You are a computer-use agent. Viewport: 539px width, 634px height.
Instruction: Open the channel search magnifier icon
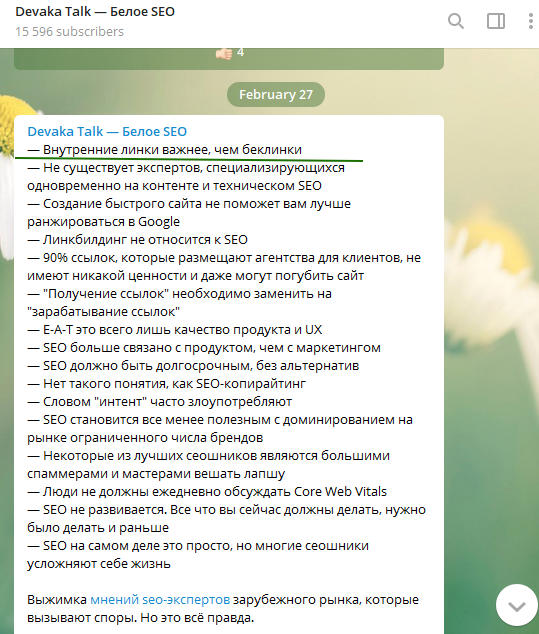pyautogui.click(x=456, y=21)
